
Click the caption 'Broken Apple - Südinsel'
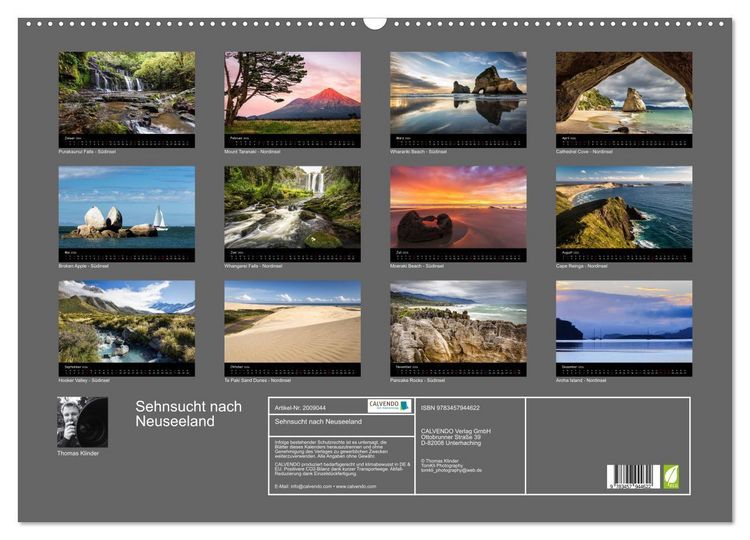pyautogui.click(x=83, y=266)
